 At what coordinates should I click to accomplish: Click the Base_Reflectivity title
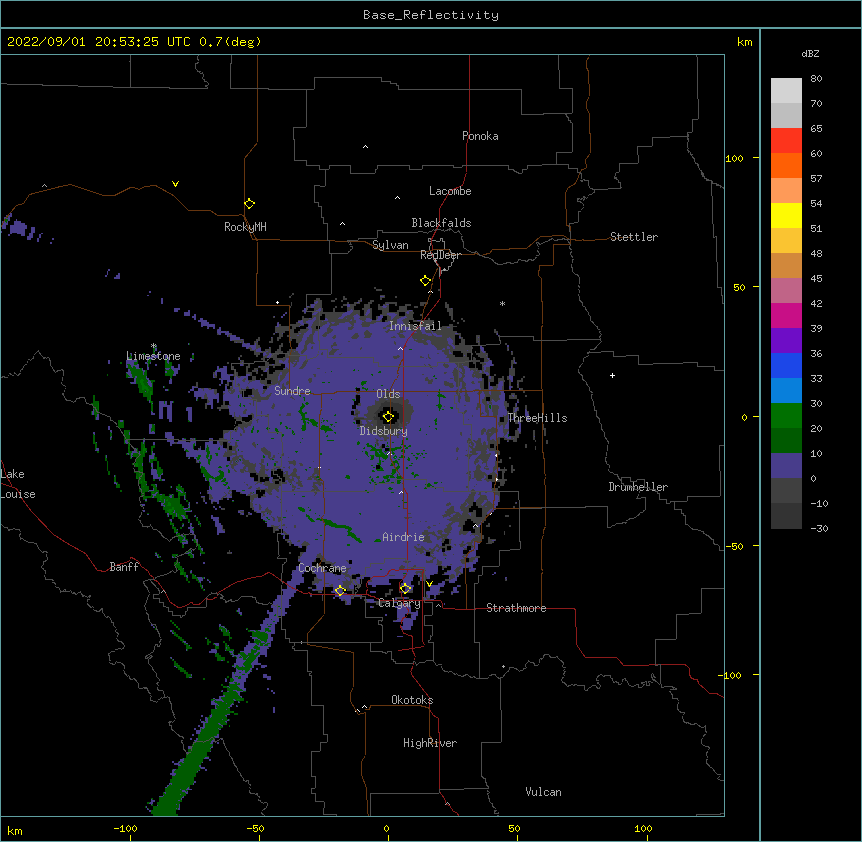[431, 15]
